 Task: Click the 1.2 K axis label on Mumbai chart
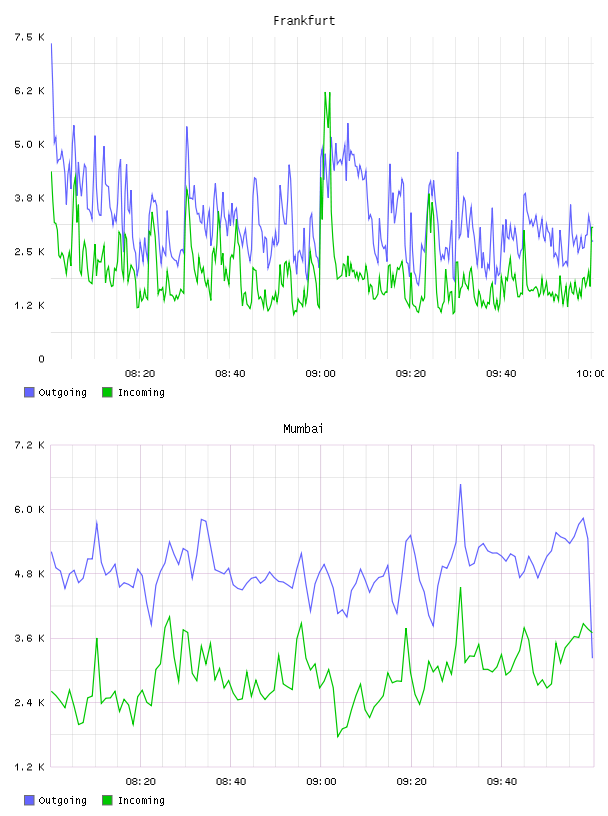click(29, 767)
